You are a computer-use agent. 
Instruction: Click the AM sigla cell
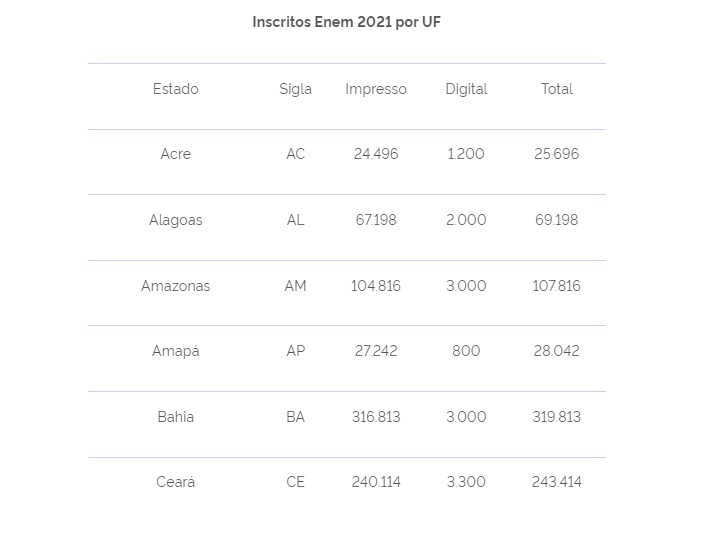pos(295,286)
